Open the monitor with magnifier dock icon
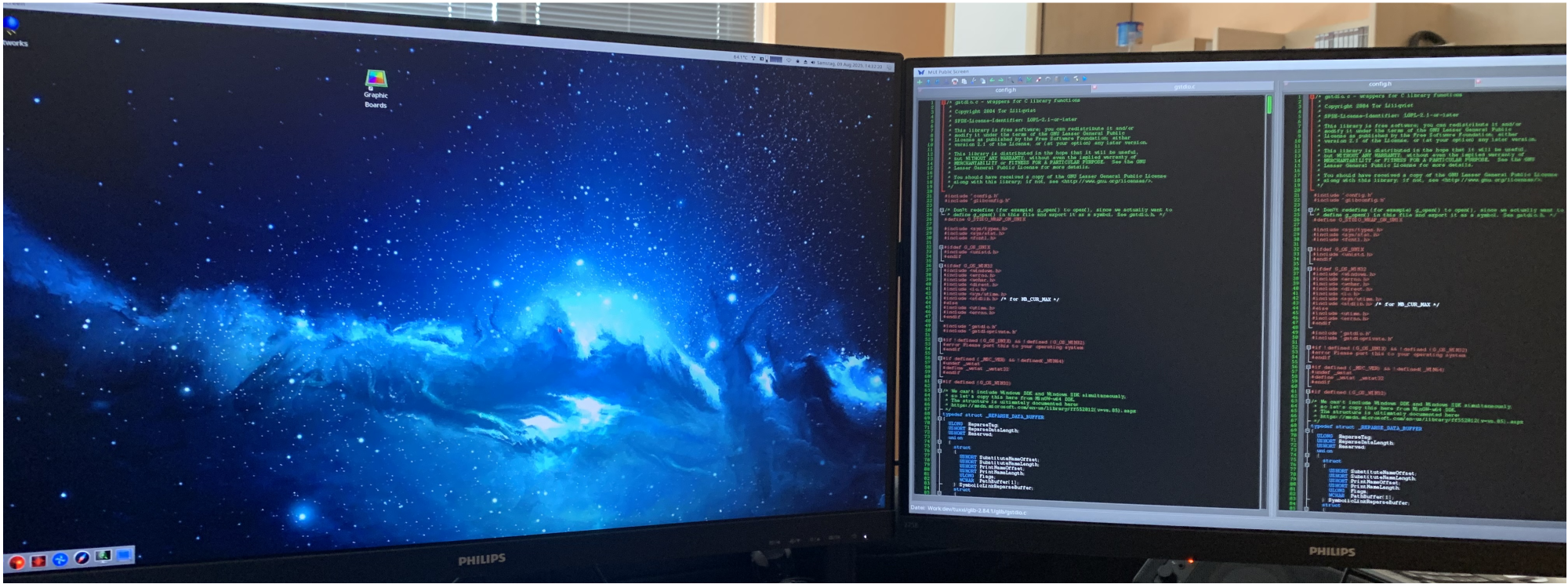The width and height of the screenshot is (1568, 584). pos(103,557)
